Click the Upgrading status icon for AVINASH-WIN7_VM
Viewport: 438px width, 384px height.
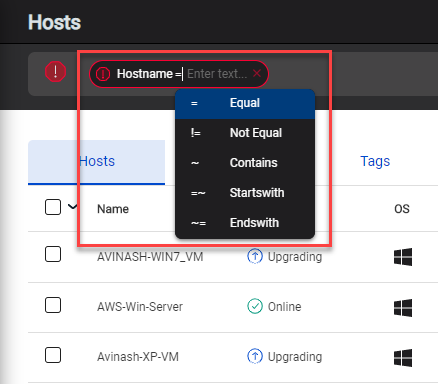point(255,256)
